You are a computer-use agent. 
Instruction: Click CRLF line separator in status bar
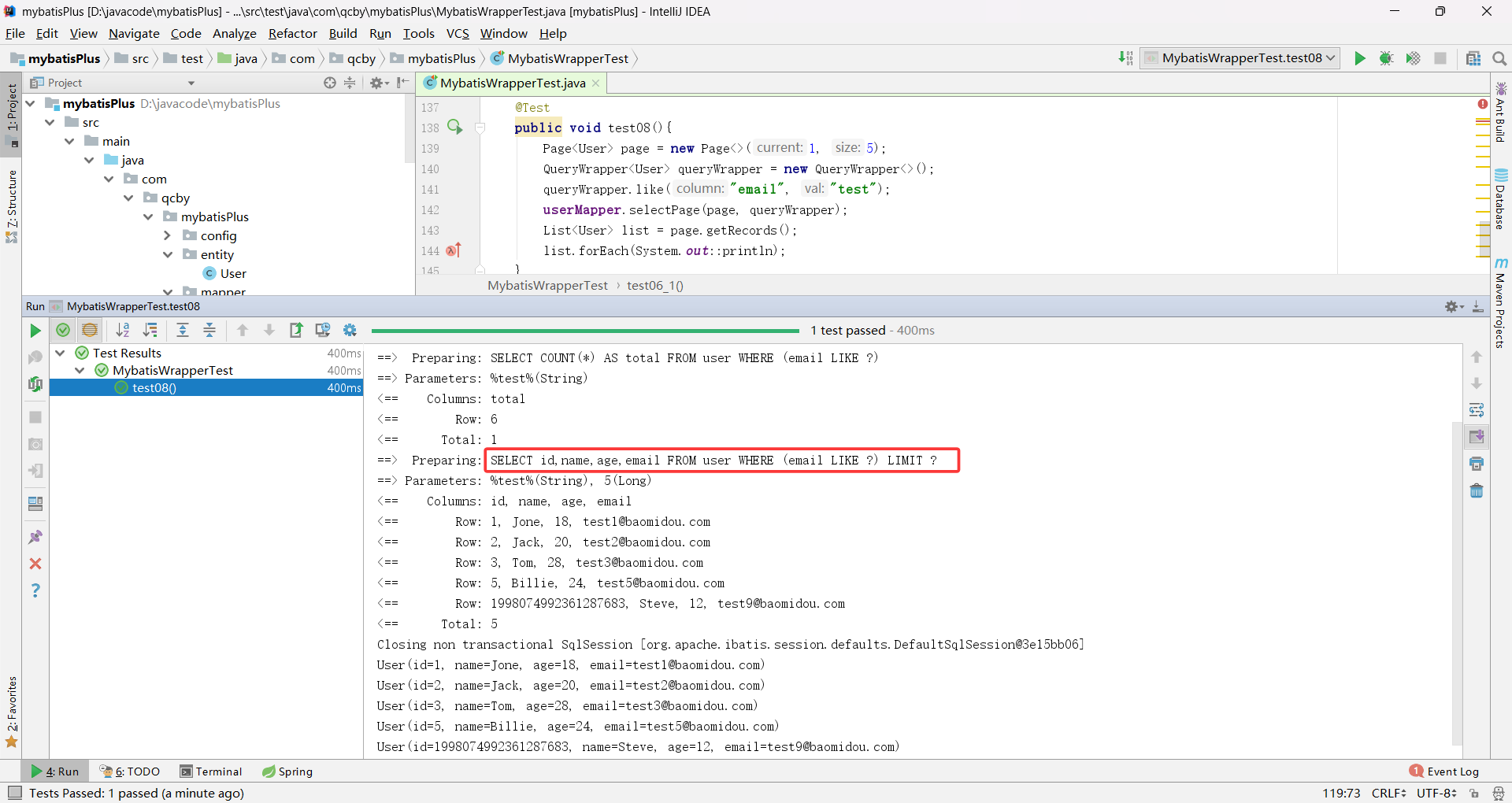1388,794
